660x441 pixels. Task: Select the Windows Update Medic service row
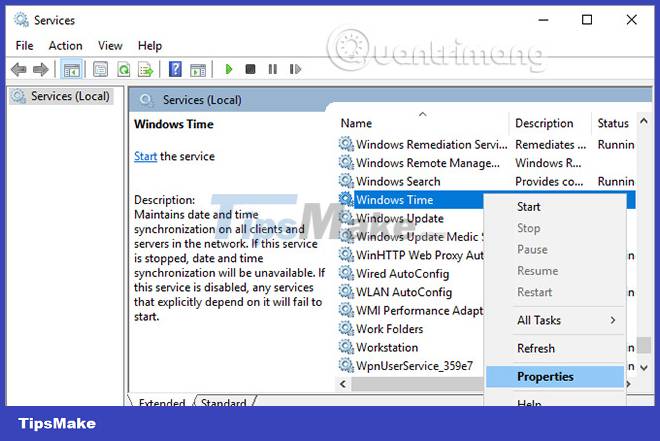tap(411, 236)
